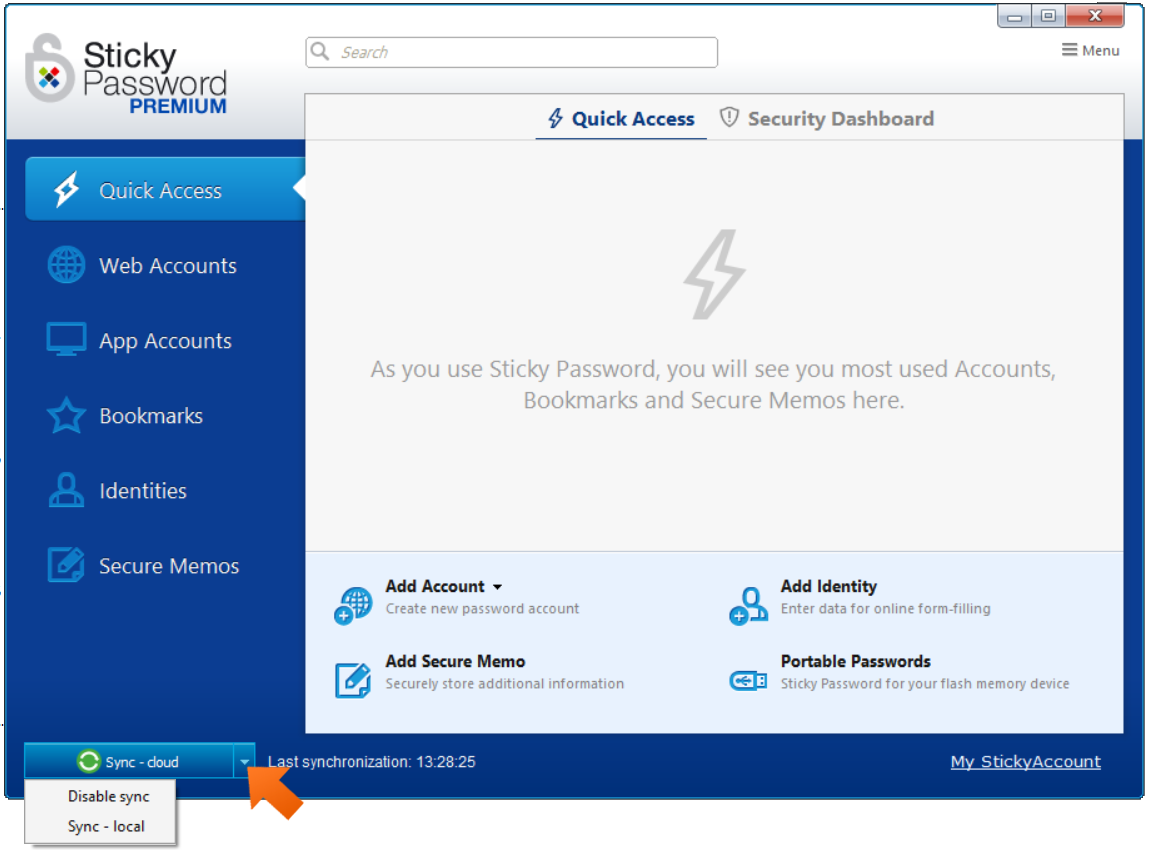
Task: Close the Sticky Password window
Action: click(x=1095, y=16)
